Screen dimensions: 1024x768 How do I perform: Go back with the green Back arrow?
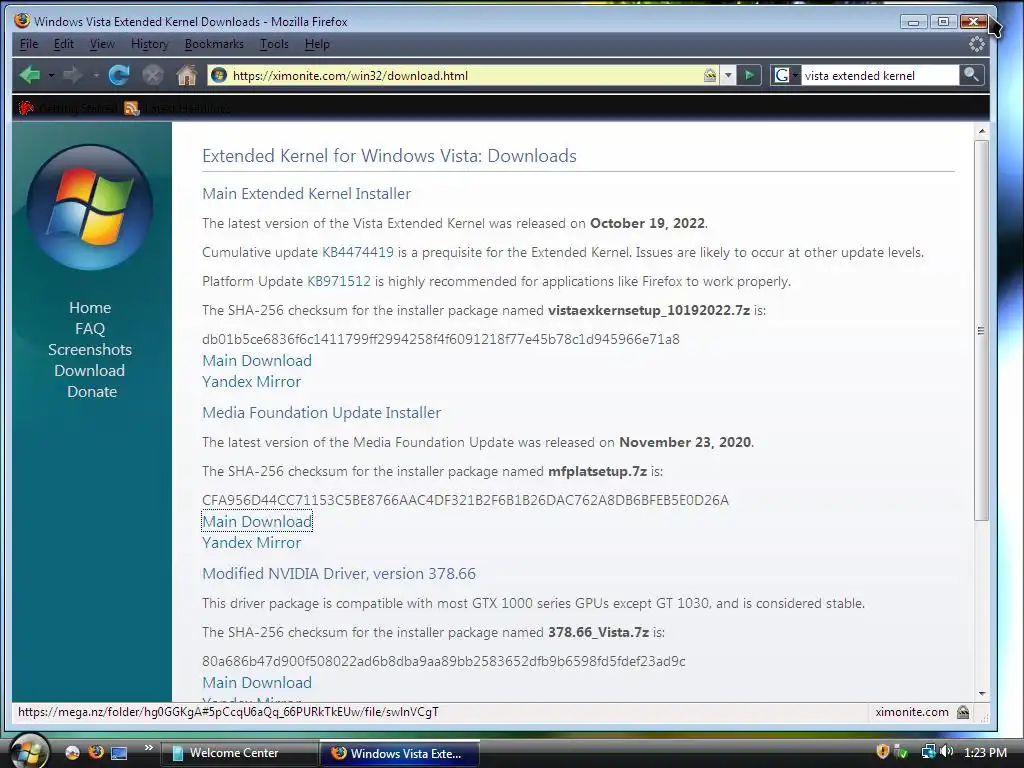[30, 75]
